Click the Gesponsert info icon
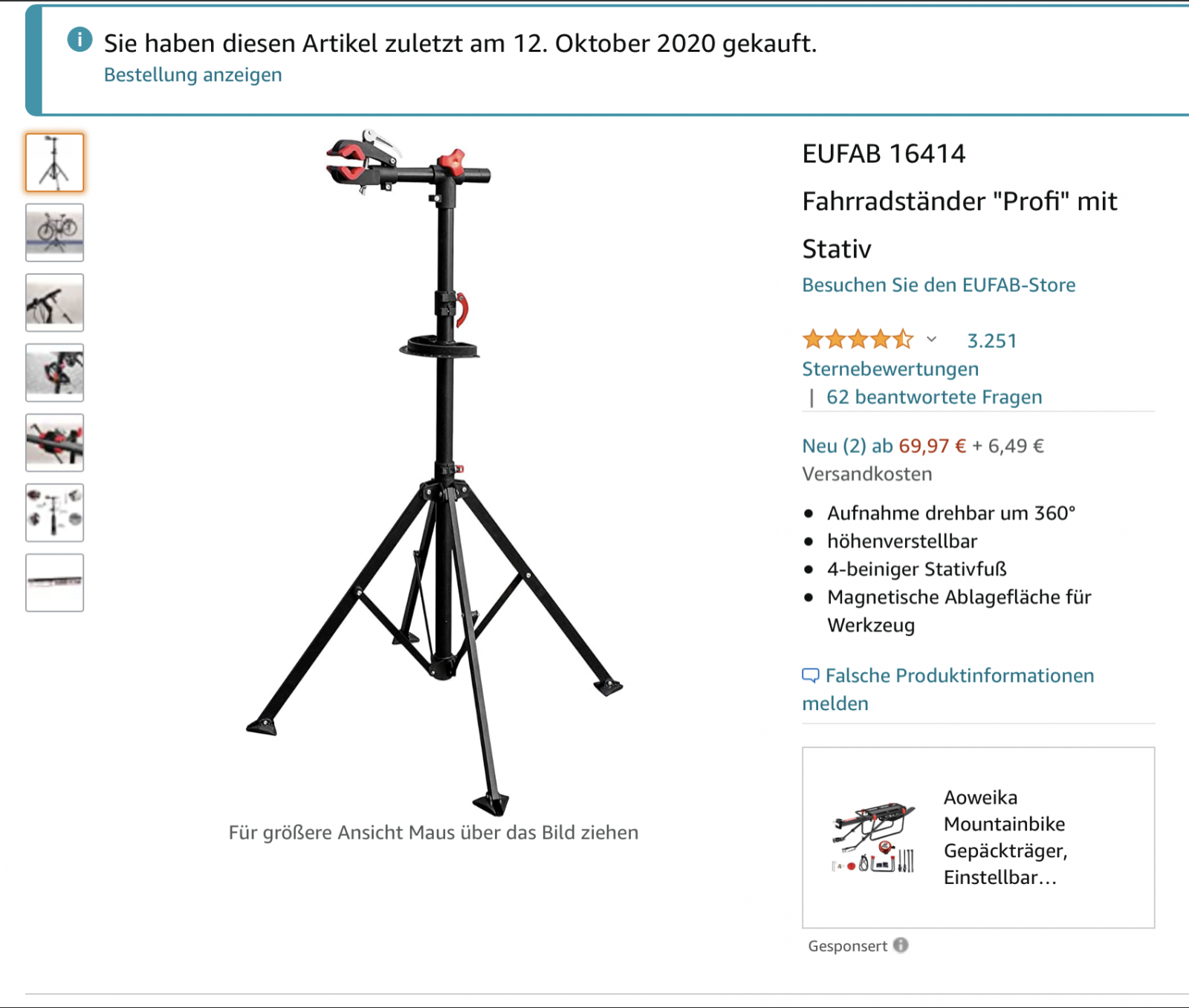Image resolution: width=1189 pixels, height=1008 pixels. (901, 945)
